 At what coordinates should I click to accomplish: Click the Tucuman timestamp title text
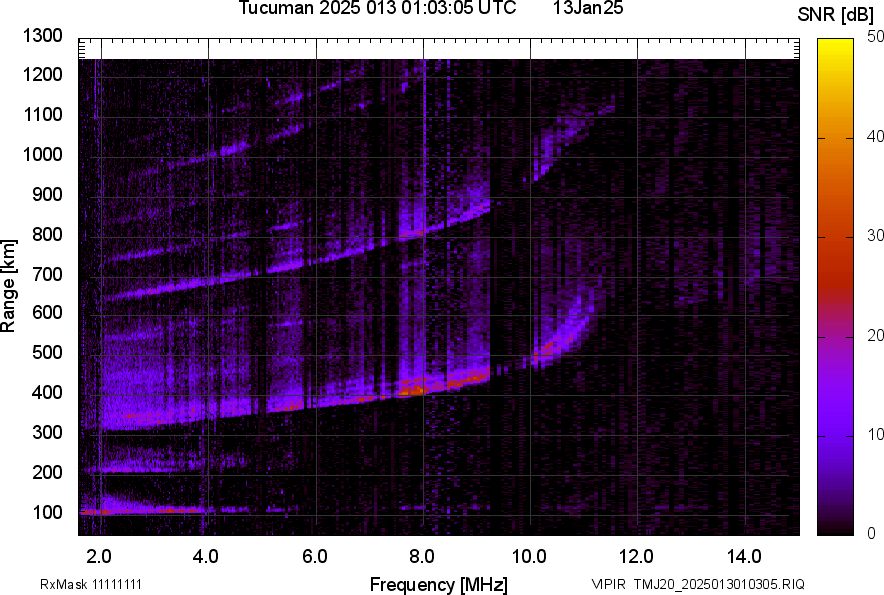click(x=377, y=9)
